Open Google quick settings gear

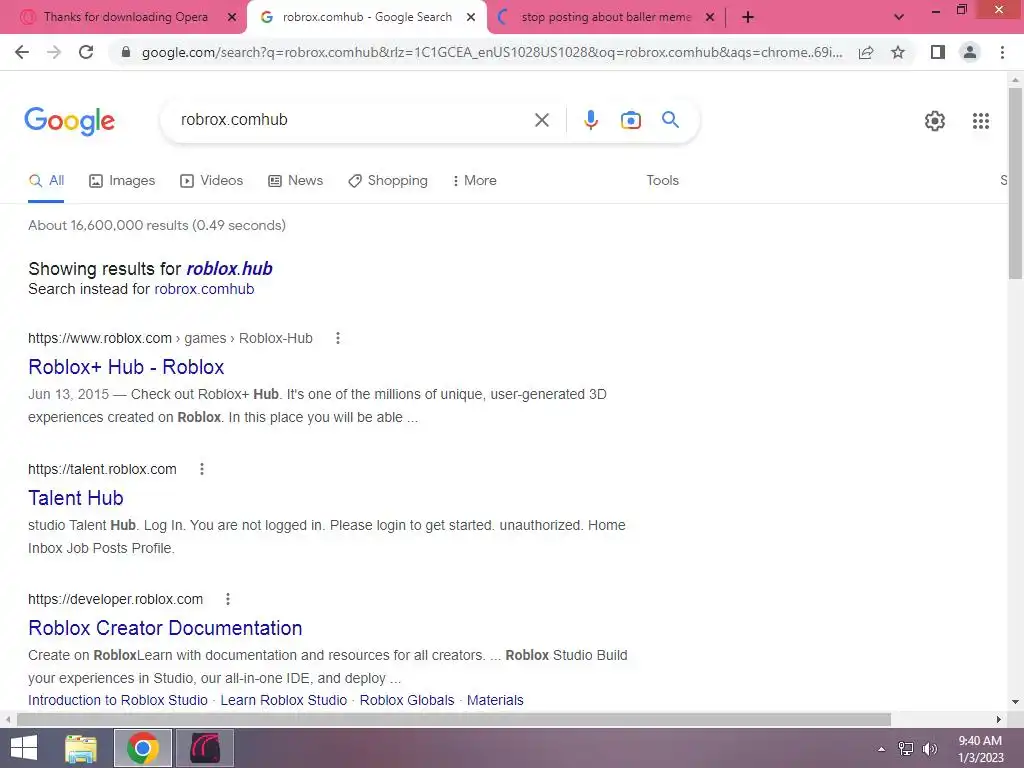click(935, 121)
